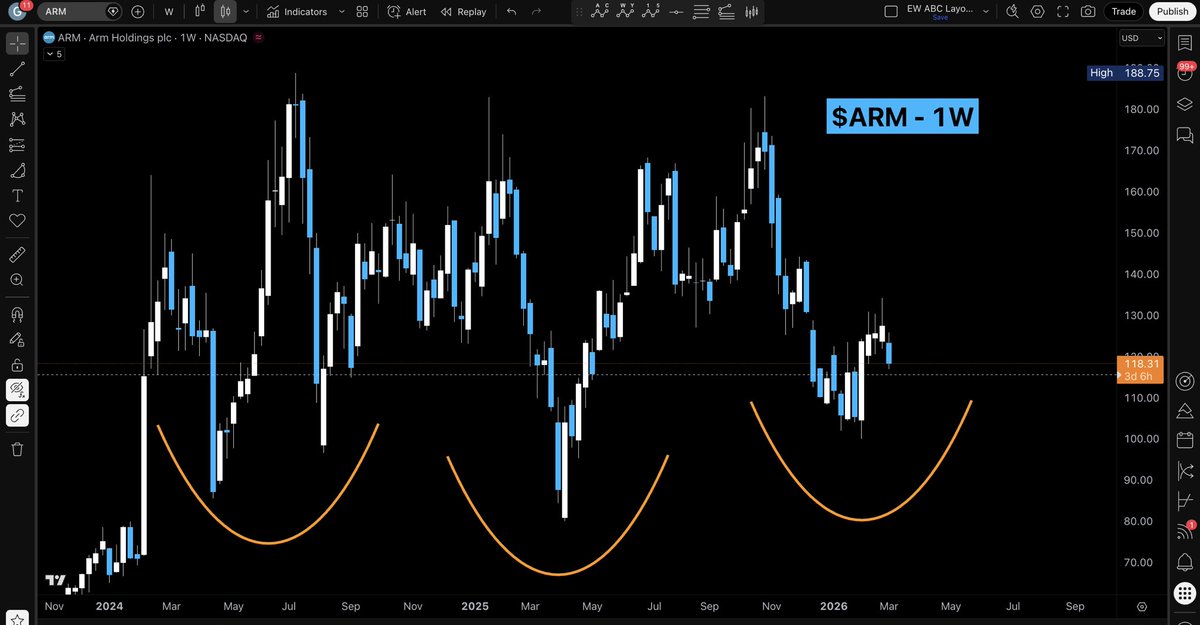Click the $ARM - 1W text label

(903, 117)
